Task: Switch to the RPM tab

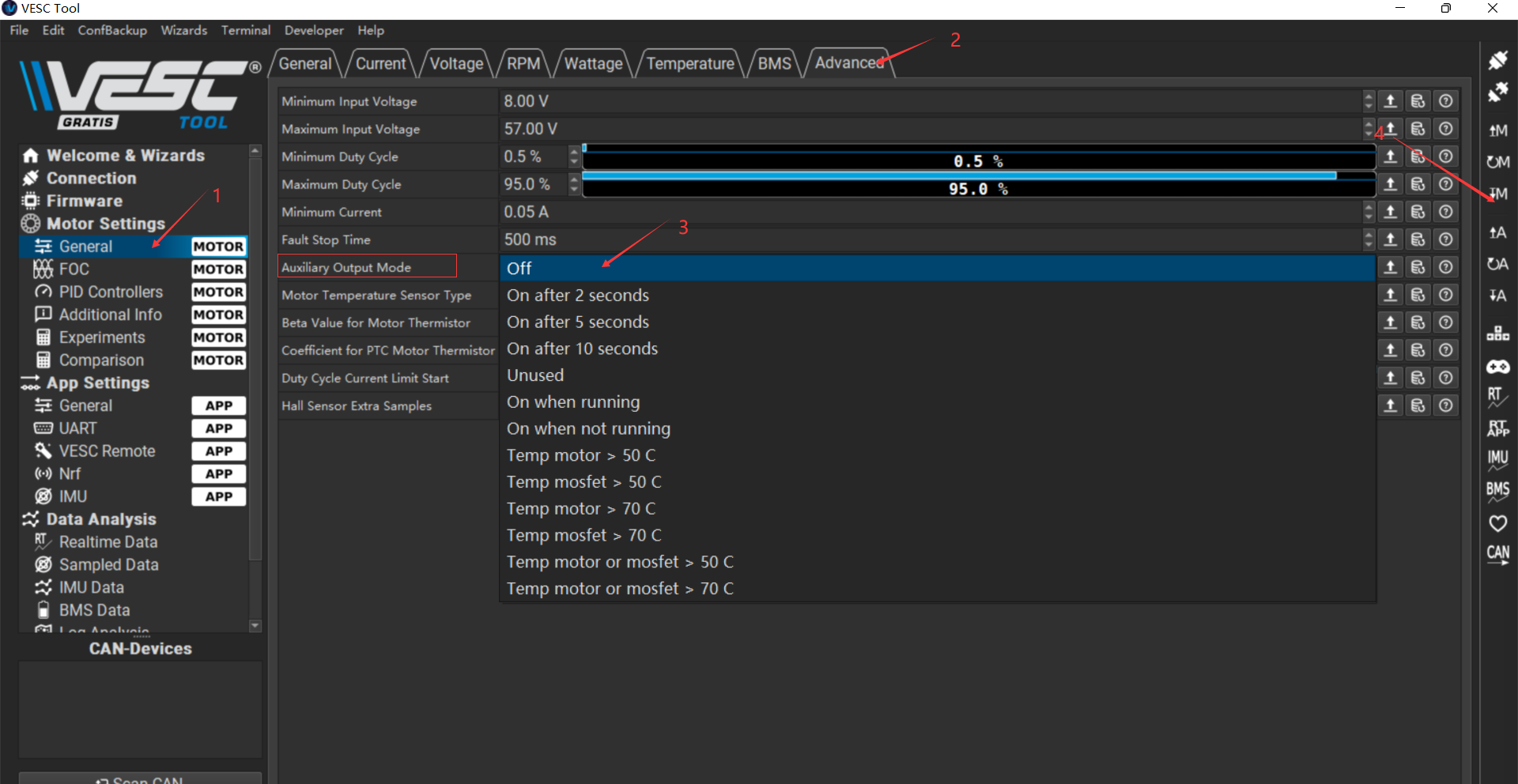Action: point(523,63)
